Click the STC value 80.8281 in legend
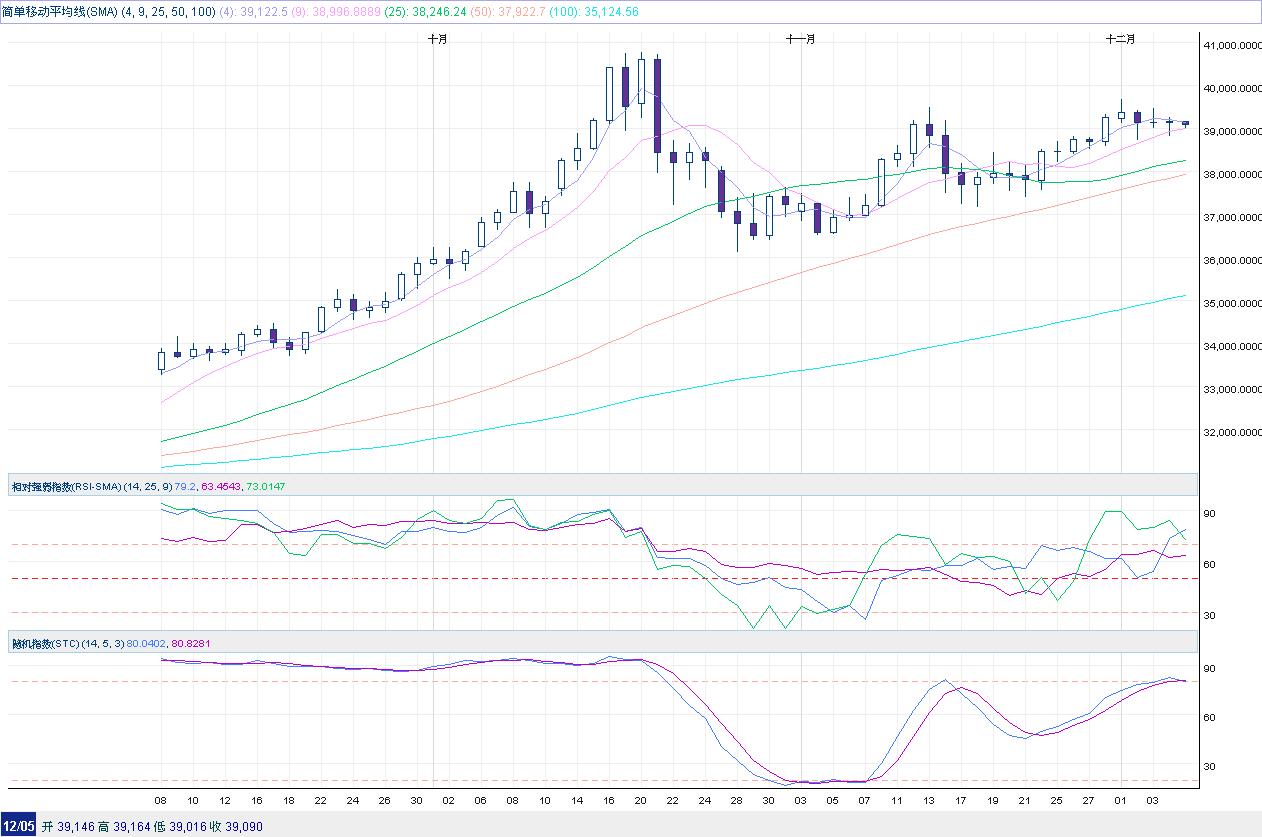The width and height of the screenshot is (1262, 837). (193, 643)
